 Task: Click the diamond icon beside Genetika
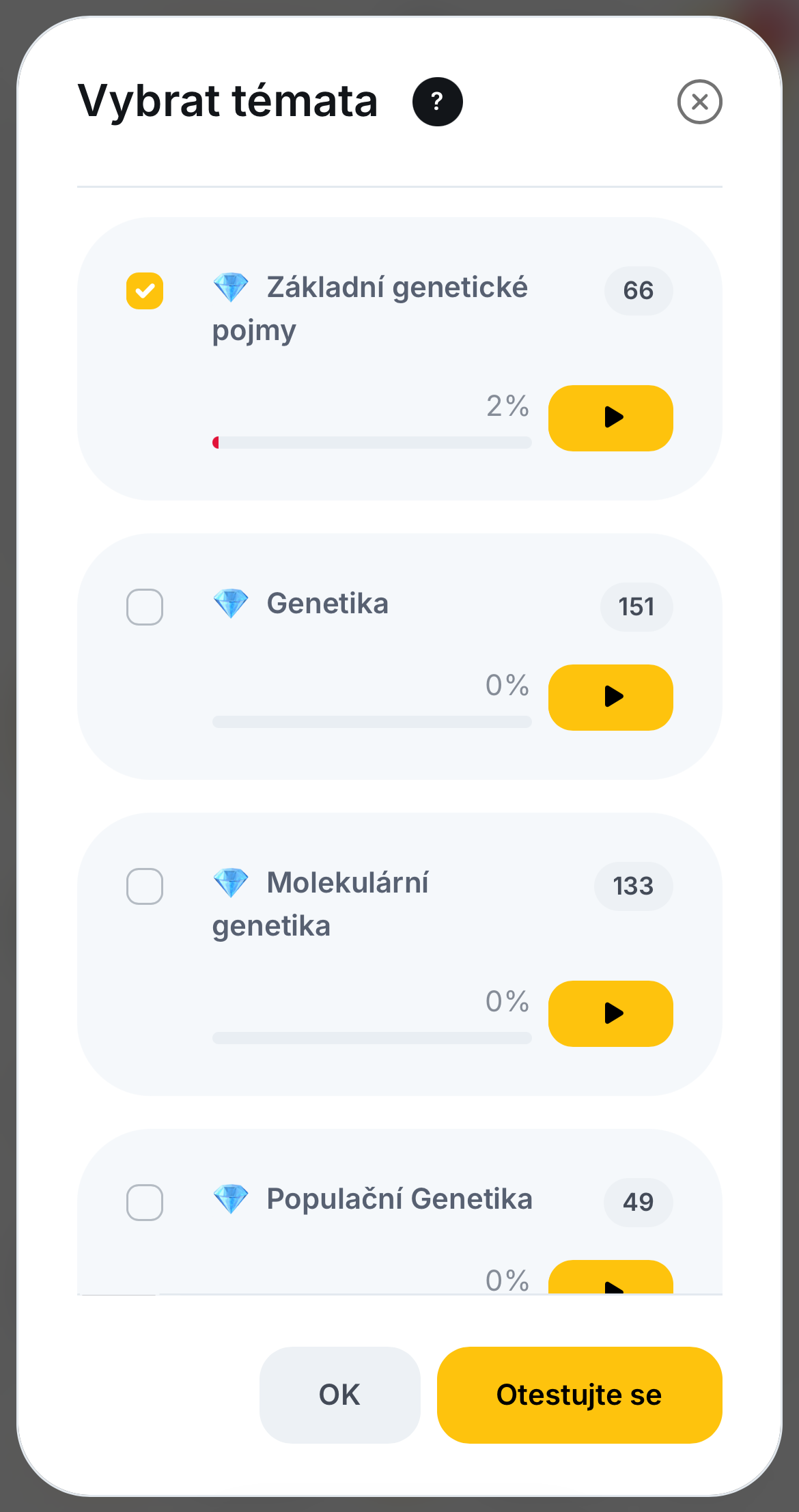[231, 604]
